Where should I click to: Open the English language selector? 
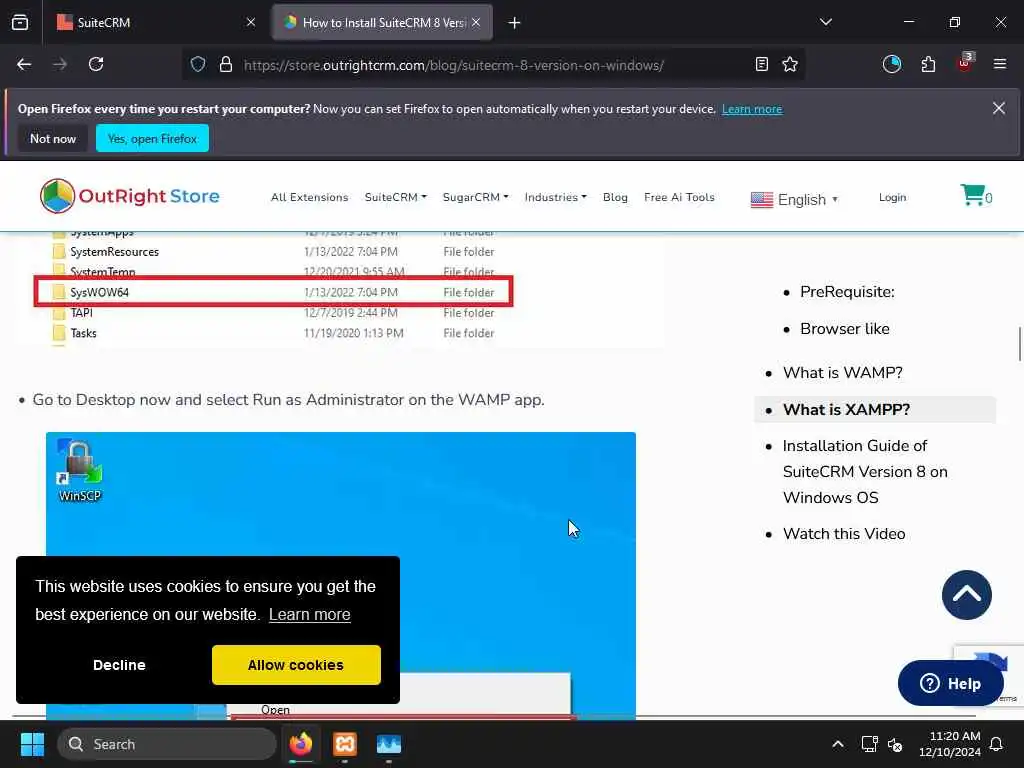click(x=794, y=200)
